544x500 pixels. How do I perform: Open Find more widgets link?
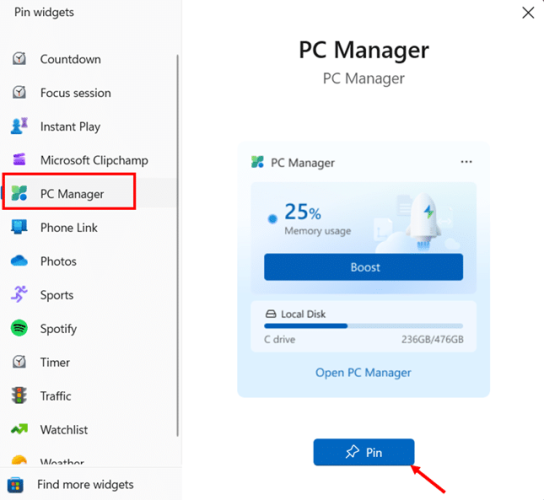[85, 484]
